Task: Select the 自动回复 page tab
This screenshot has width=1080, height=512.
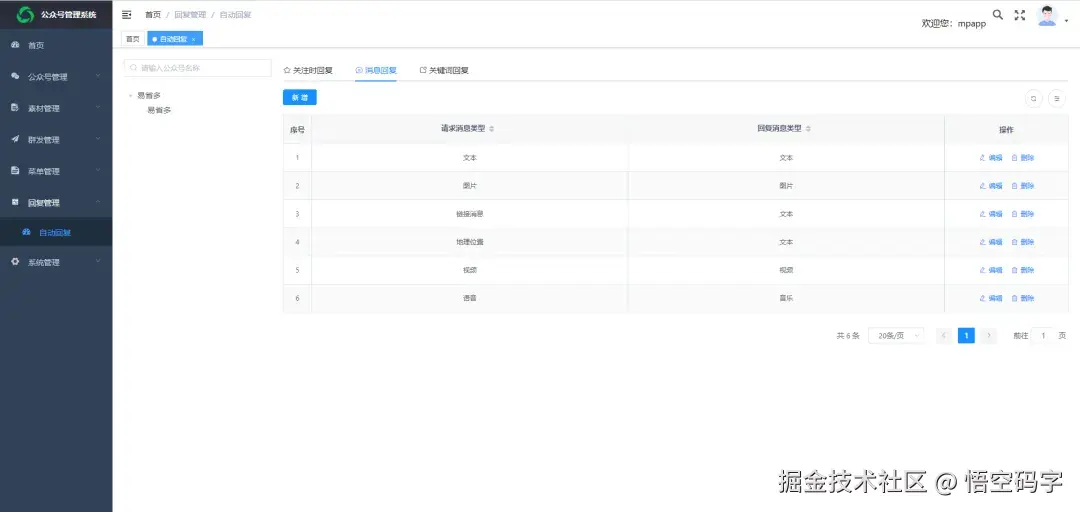Action: (x=173, y=39)
